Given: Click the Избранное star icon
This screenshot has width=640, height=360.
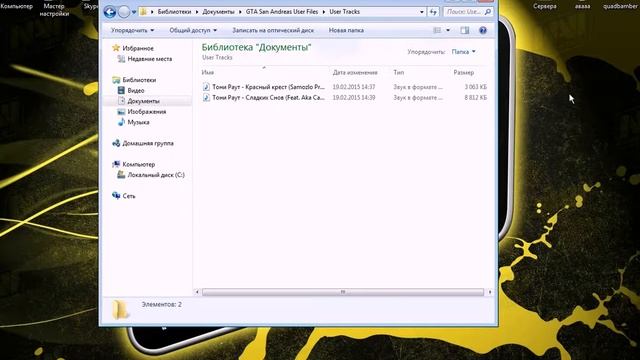Looking at the screenshot, I should click(116, 48).
